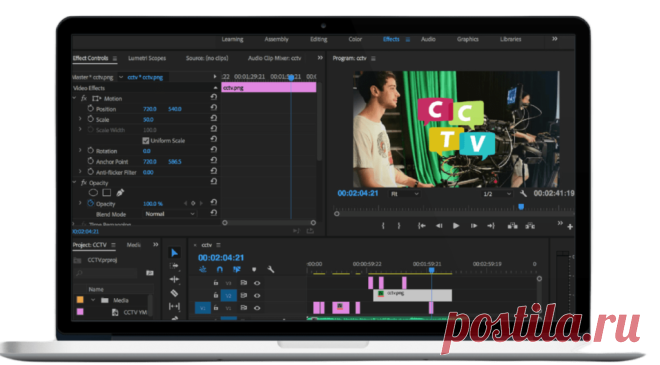Toggle the timeline Snap magnet icon
The width and height of the screenshot is (660, 365).
220,269
